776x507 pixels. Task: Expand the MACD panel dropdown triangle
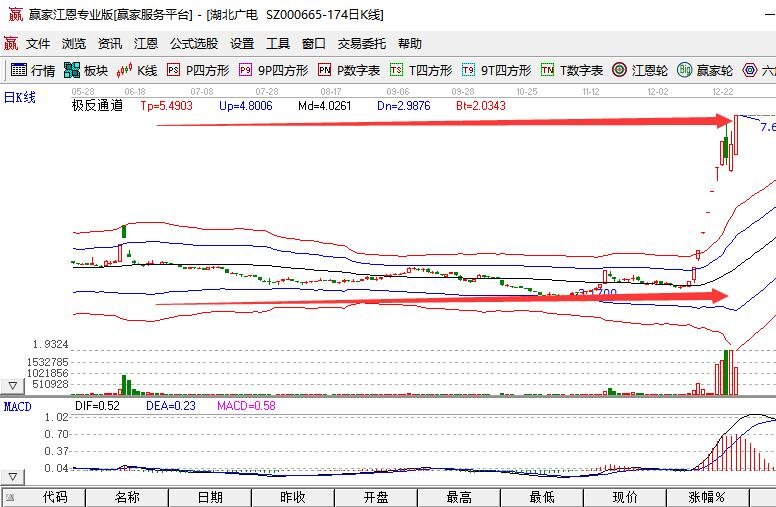click(12, 477)
